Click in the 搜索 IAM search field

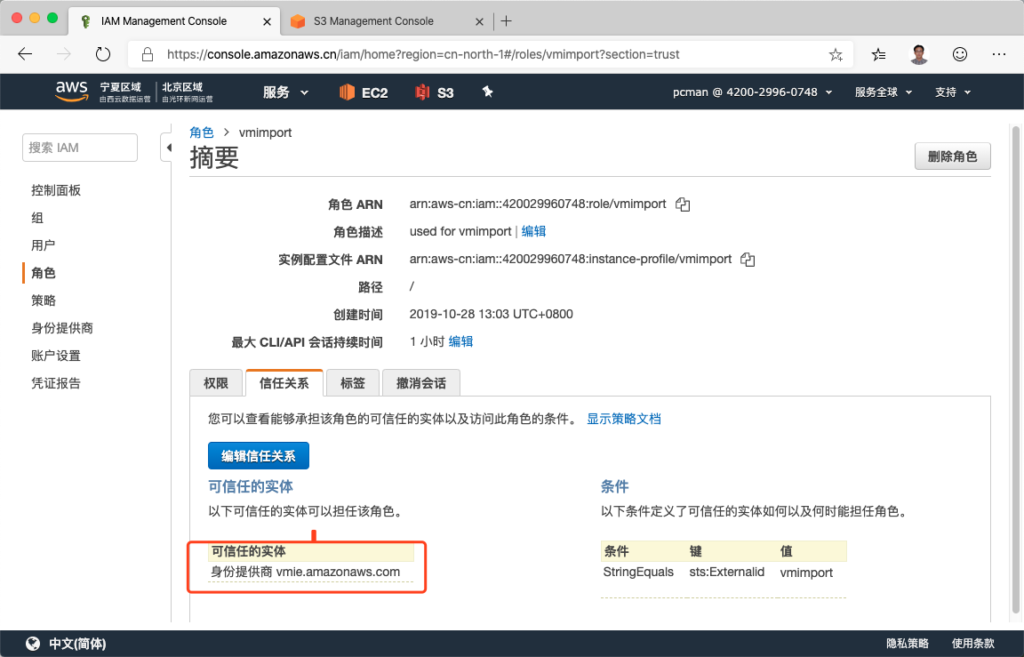click(x=79, y=148)
